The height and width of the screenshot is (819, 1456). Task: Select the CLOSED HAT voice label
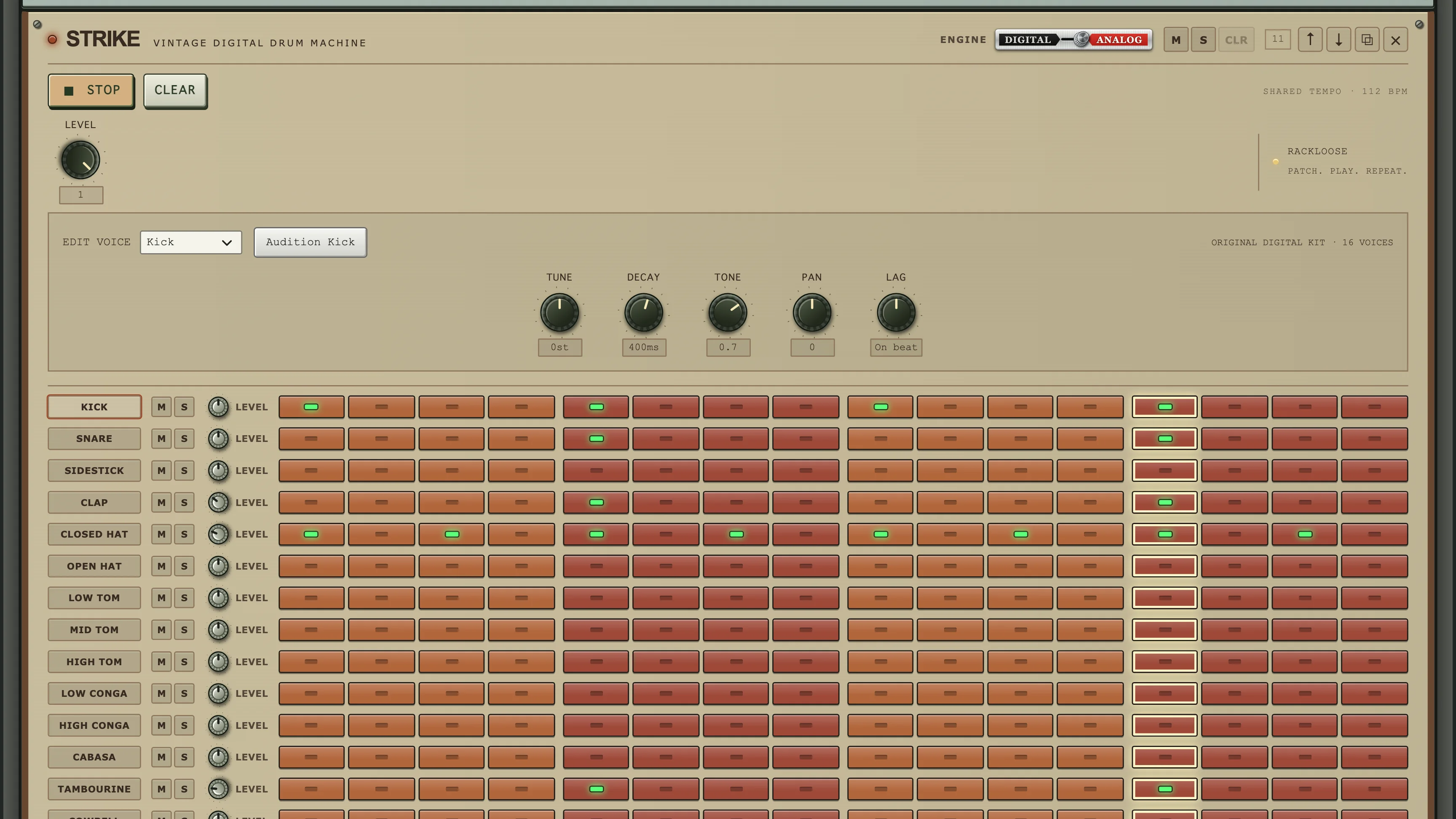point(94,534)
